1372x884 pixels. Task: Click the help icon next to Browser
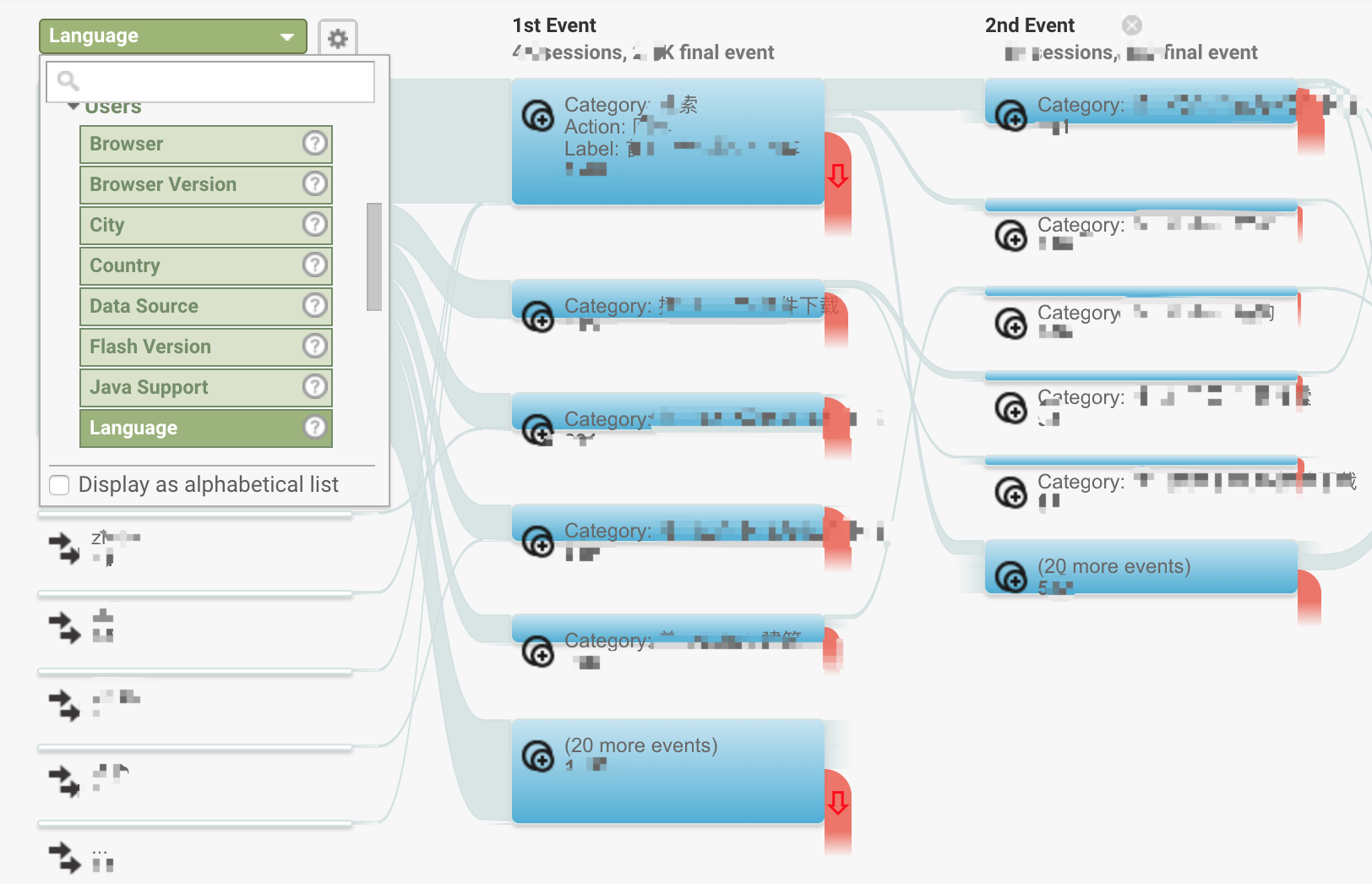(314, 144)
